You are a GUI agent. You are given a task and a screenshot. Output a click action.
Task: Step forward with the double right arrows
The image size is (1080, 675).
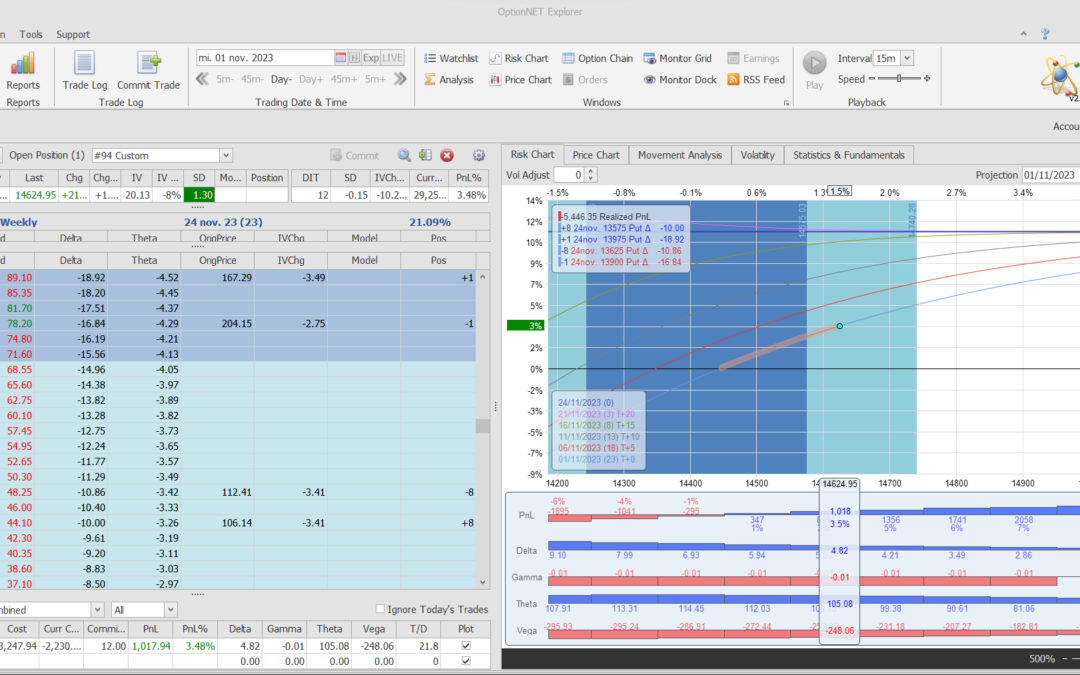tap(400, 79)
